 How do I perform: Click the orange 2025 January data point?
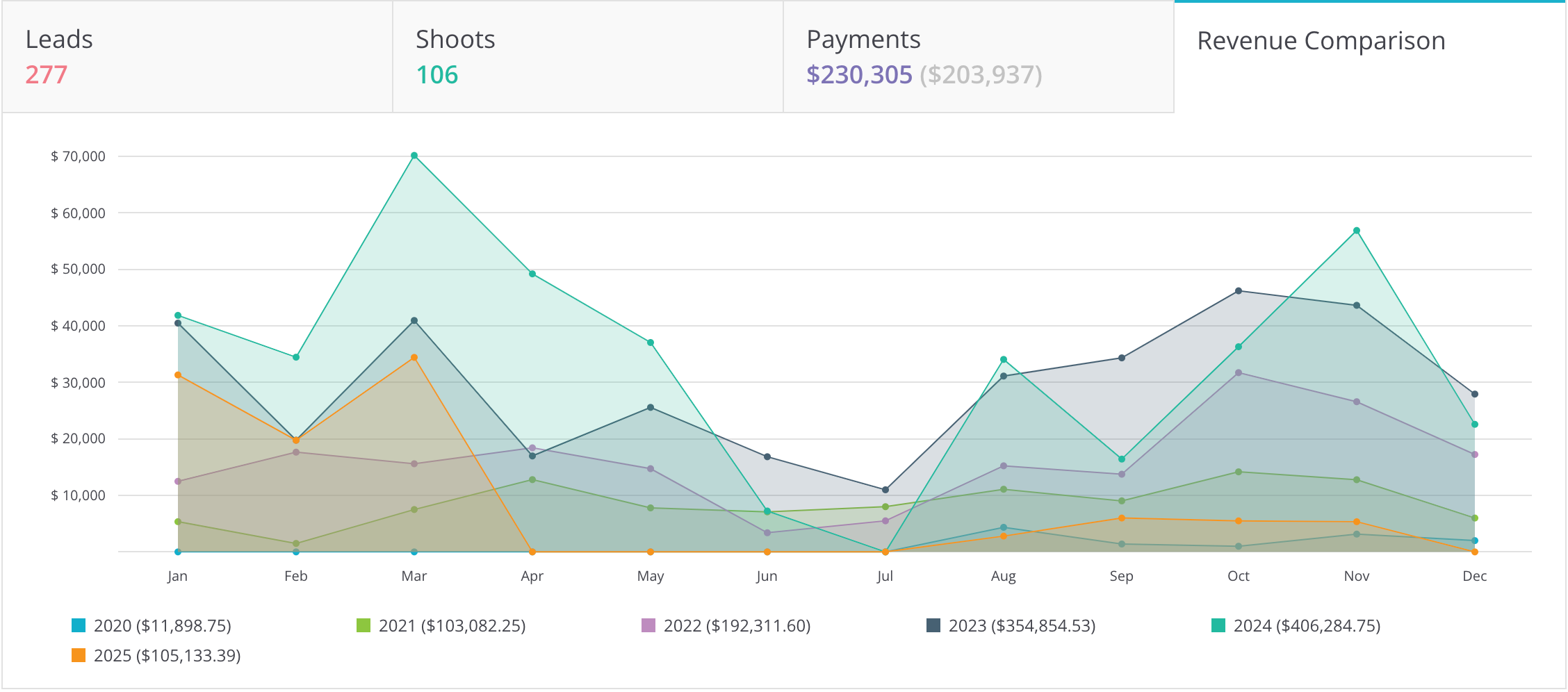click(178, 375)
